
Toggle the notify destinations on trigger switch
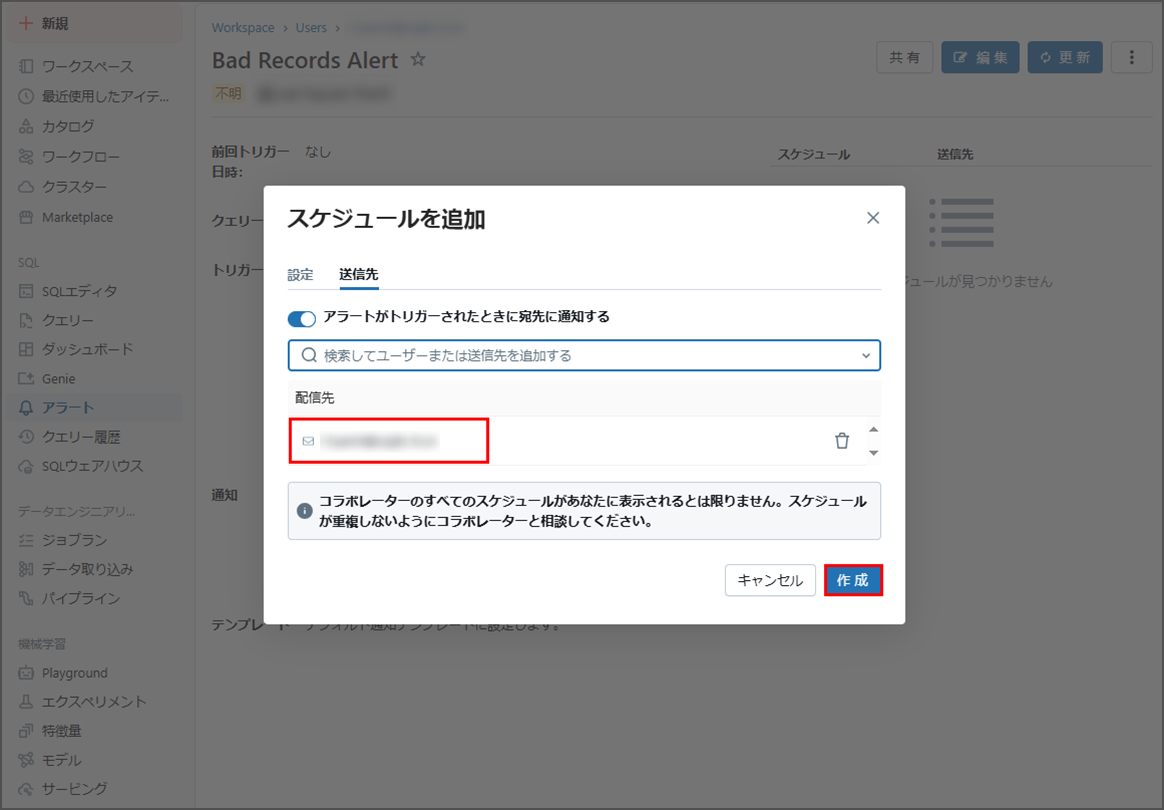point(301,318)
